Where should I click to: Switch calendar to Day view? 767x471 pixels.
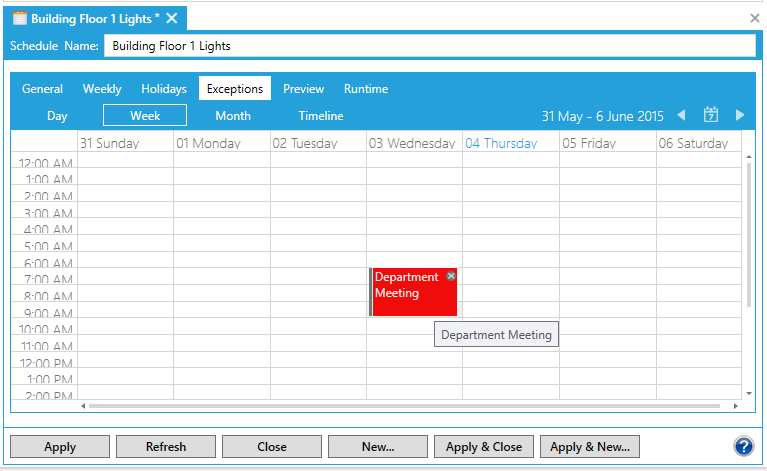click(57, 116)
